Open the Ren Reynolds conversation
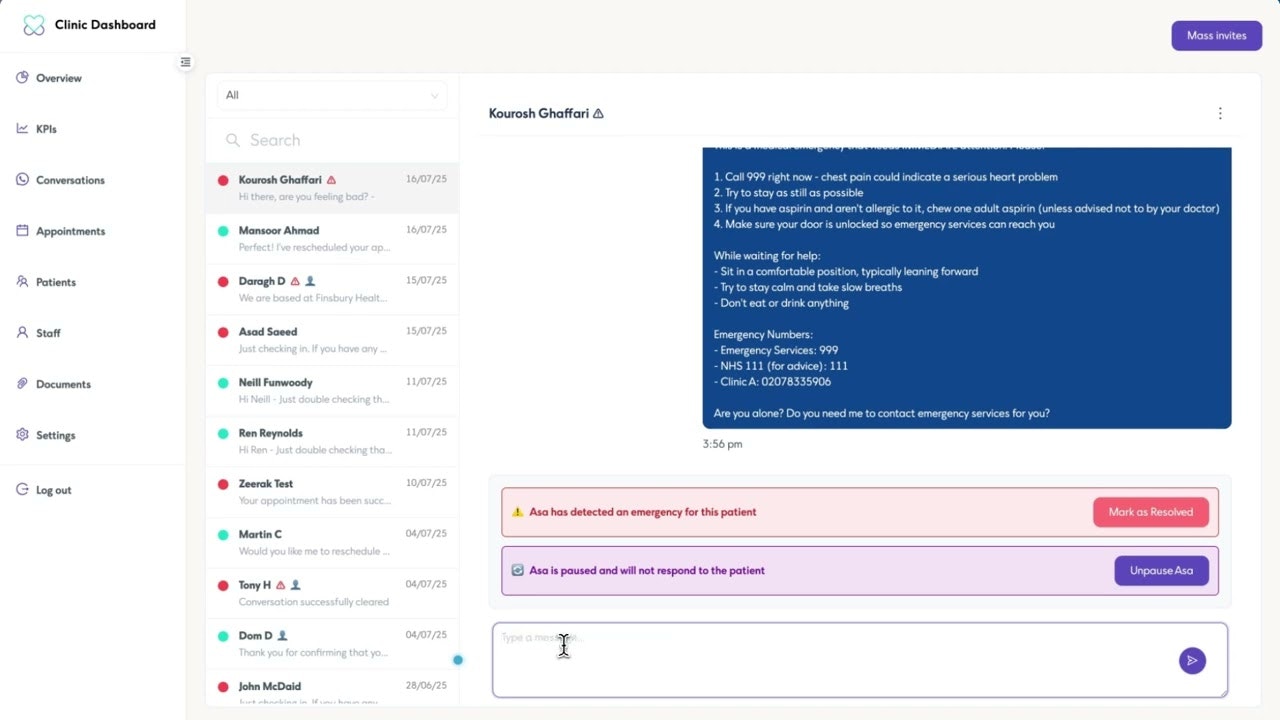 332,441
